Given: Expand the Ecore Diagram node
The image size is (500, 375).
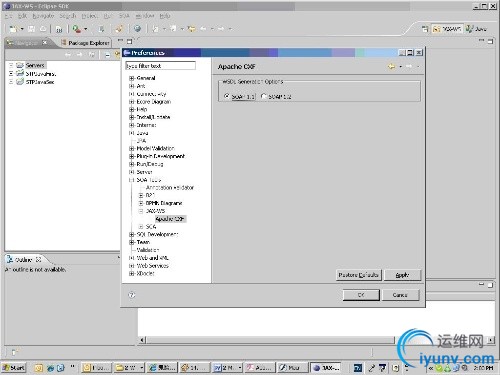Looking at the screenshot, I should click(131, 102).
